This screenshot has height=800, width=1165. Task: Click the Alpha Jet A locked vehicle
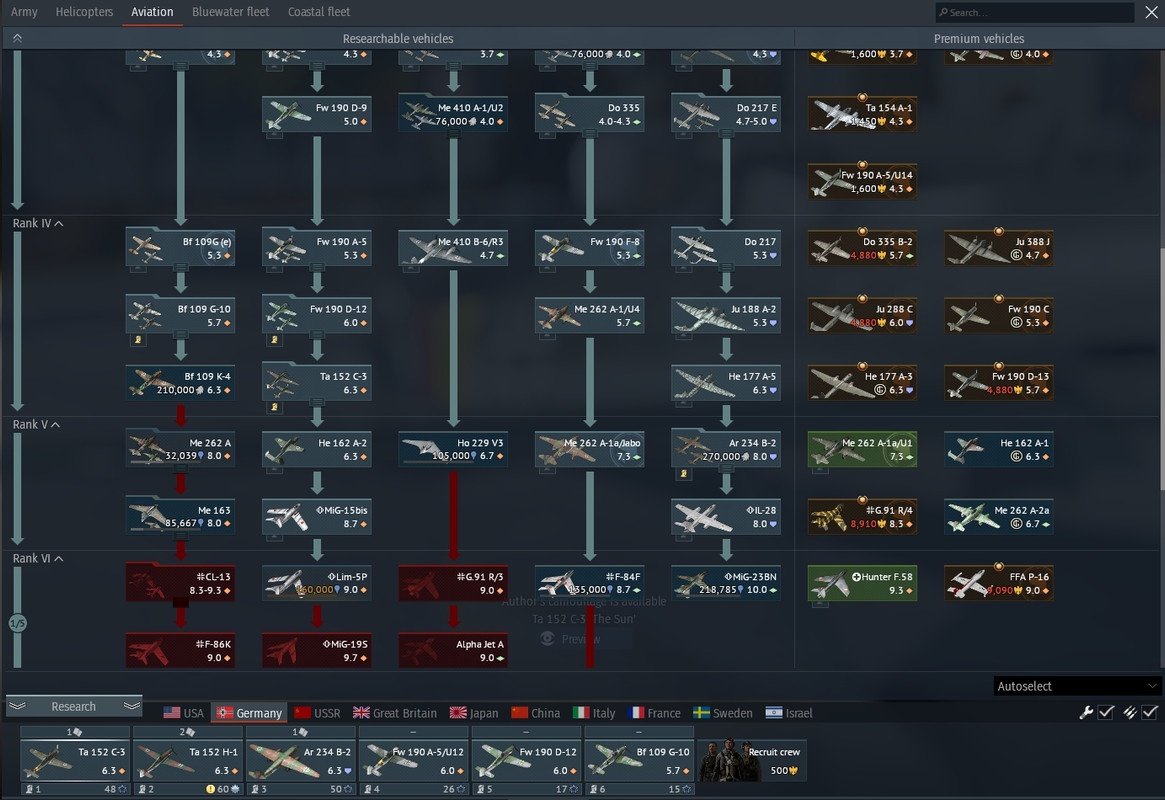click(x=453, y=650)
